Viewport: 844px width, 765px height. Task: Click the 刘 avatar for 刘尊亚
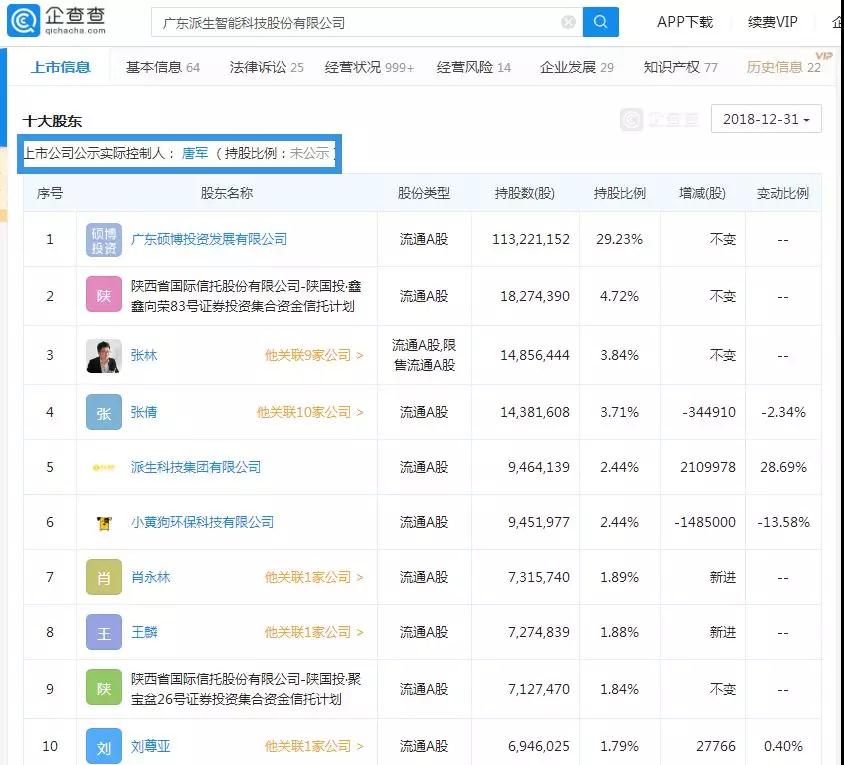click(104, 746)
